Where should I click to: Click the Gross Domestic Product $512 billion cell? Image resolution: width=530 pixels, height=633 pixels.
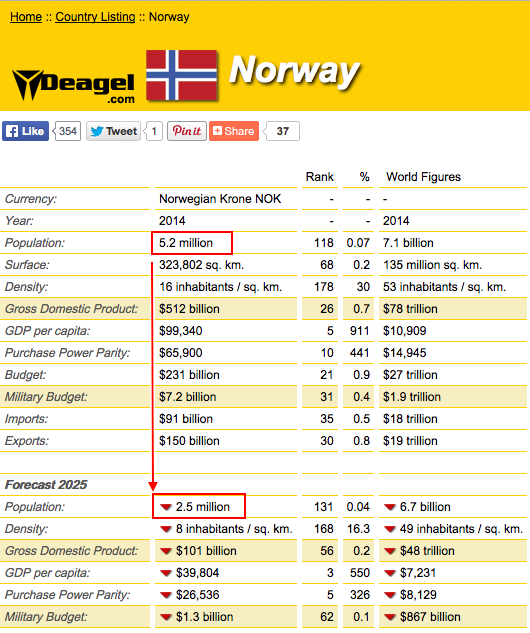226,309
